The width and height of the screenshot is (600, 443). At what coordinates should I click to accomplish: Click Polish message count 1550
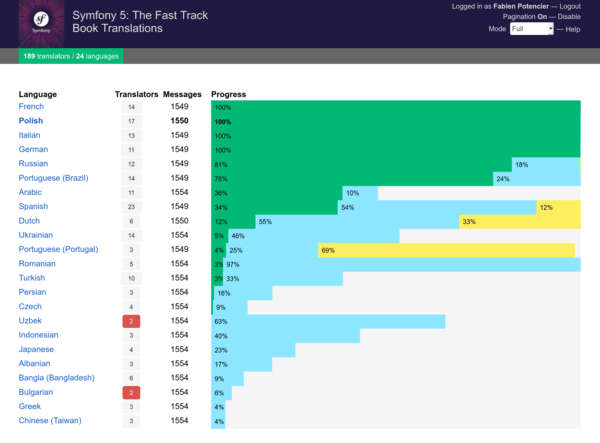pos(179,121)
